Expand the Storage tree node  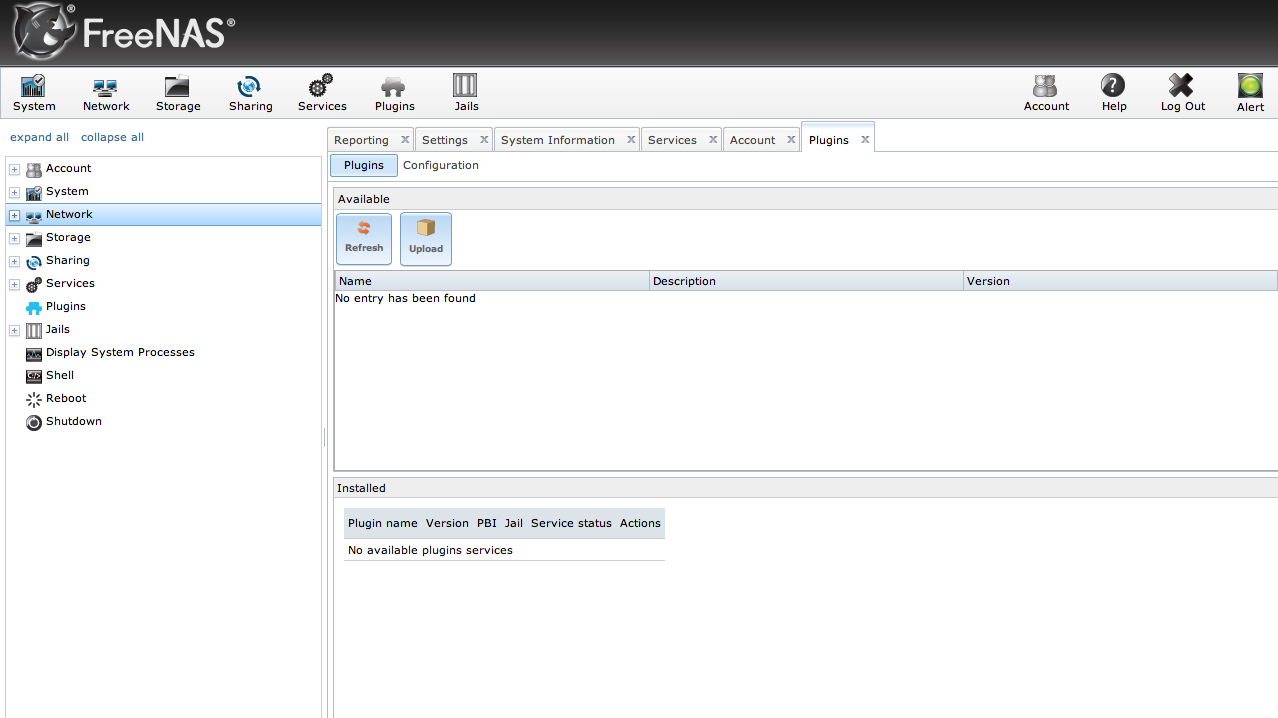[14, 238]
